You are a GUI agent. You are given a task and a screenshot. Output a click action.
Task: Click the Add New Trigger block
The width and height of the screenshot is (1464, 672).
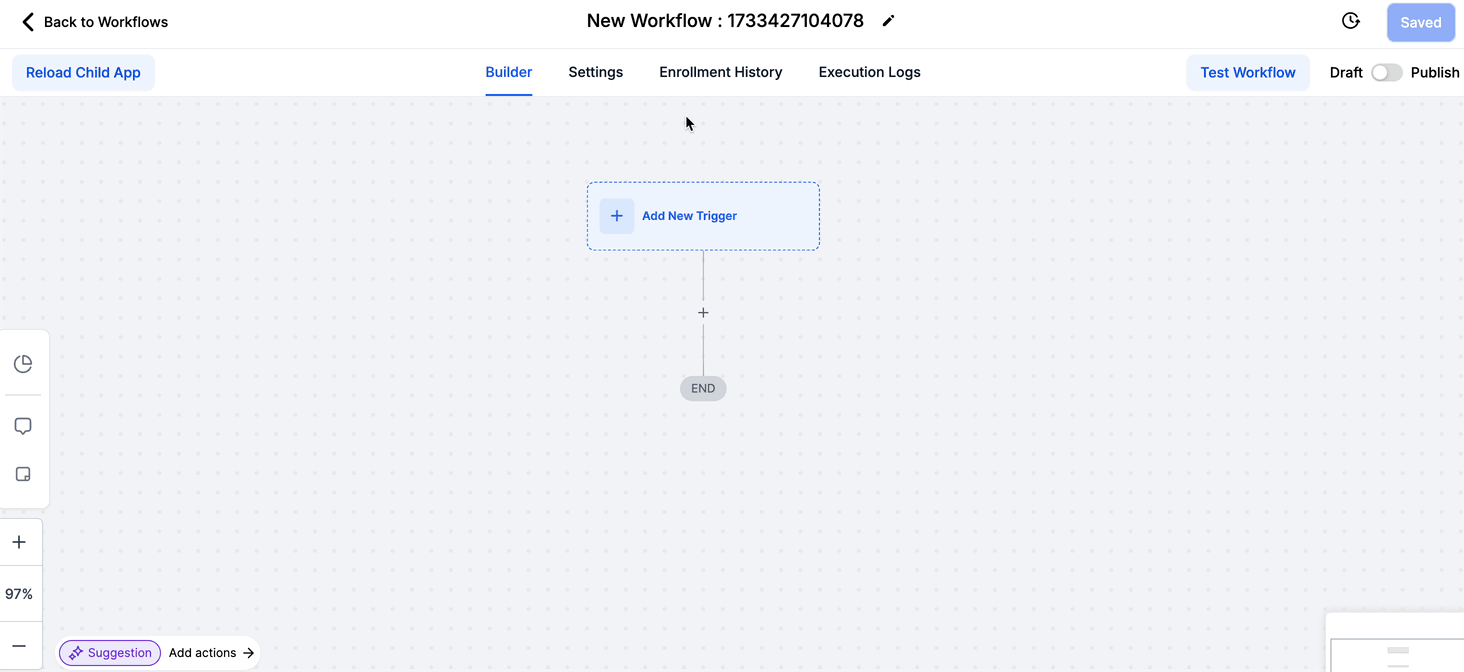coord(703,216)
